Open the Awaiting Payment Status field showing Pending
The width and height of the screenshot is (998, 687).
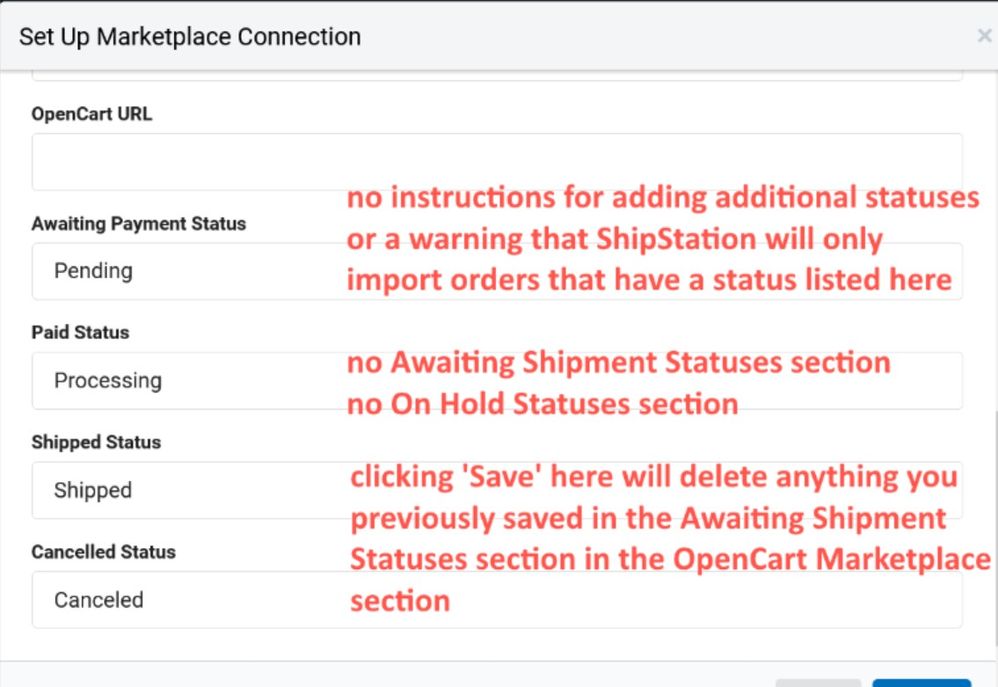(x=180, y=271)
